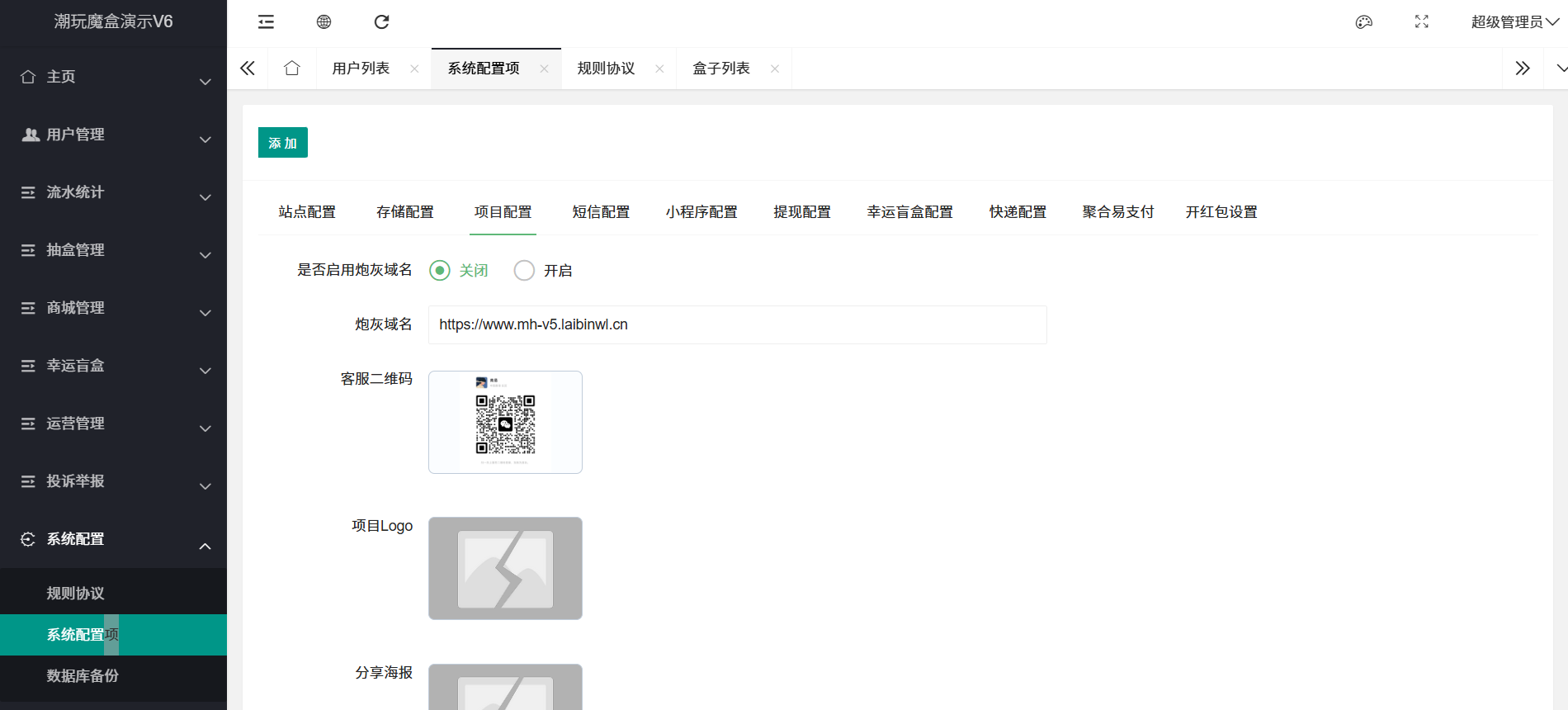Click the refresh page icon
Viewport: 1568px width, 710px height.
[x=381, y=22]
